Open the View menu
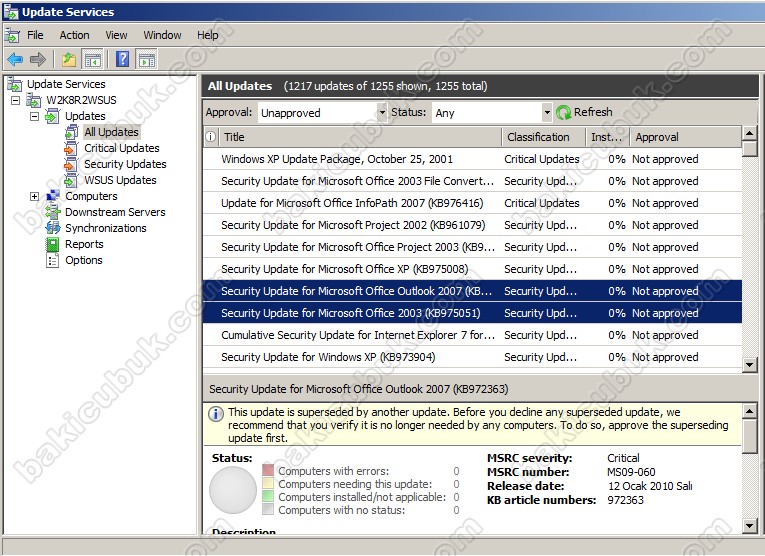The height and width of the screenshot is (556, 765). [x=116, y=35]
